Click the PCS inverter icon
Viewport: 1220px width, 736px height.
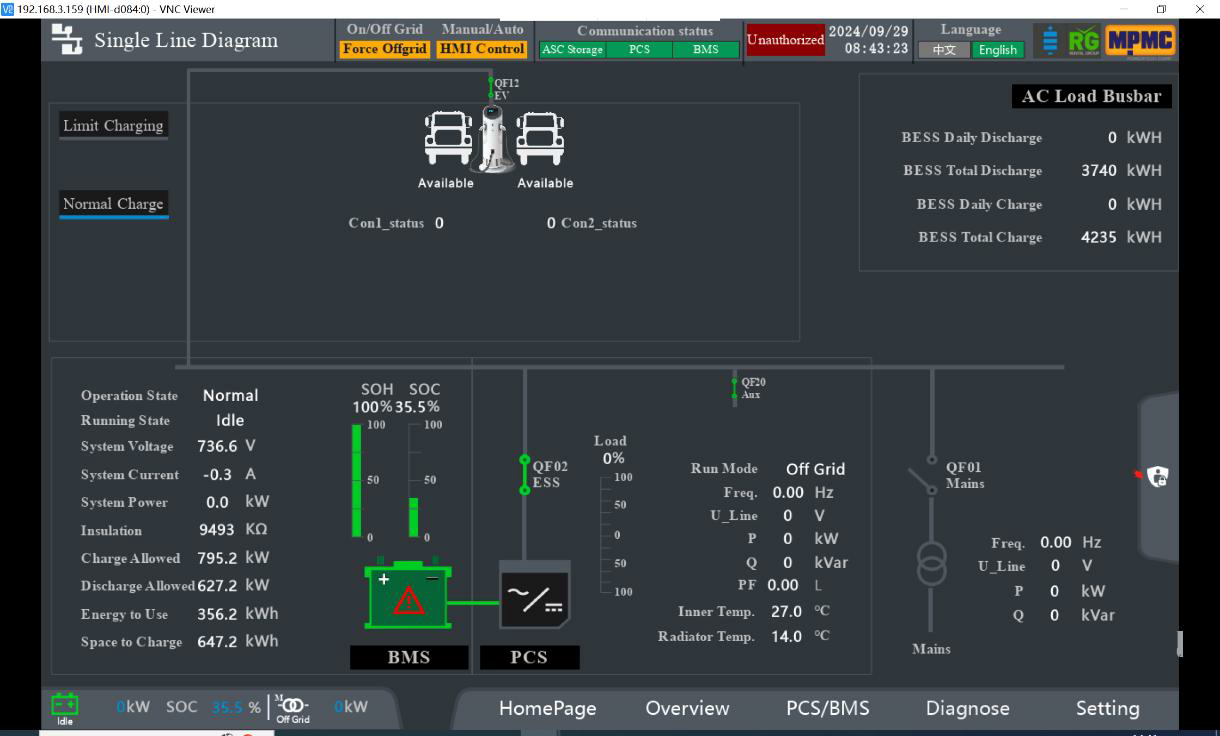coord(534,595)
